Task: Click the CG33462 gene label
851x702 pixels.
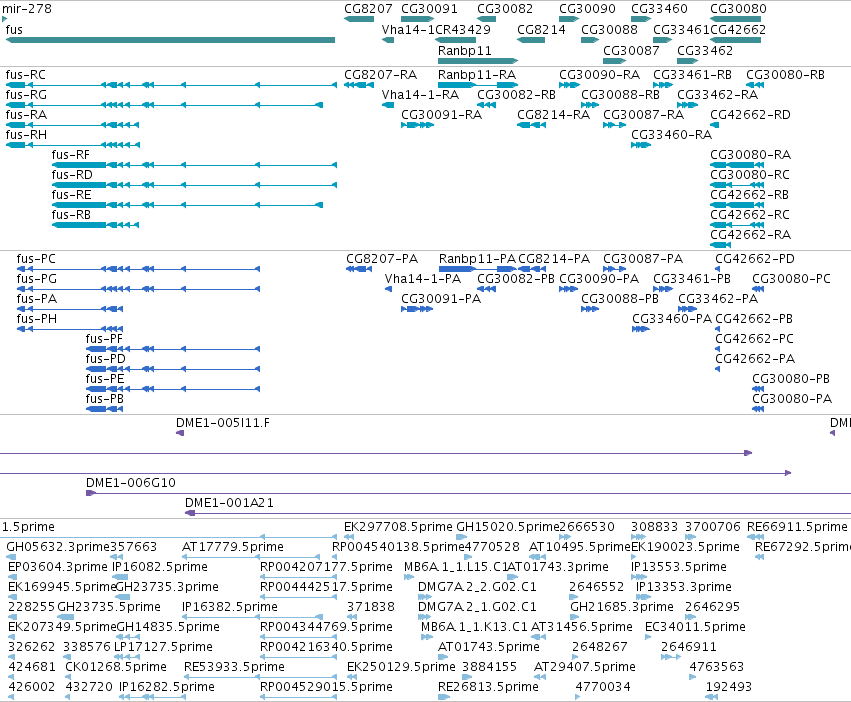Action: (x=705, y=50)
